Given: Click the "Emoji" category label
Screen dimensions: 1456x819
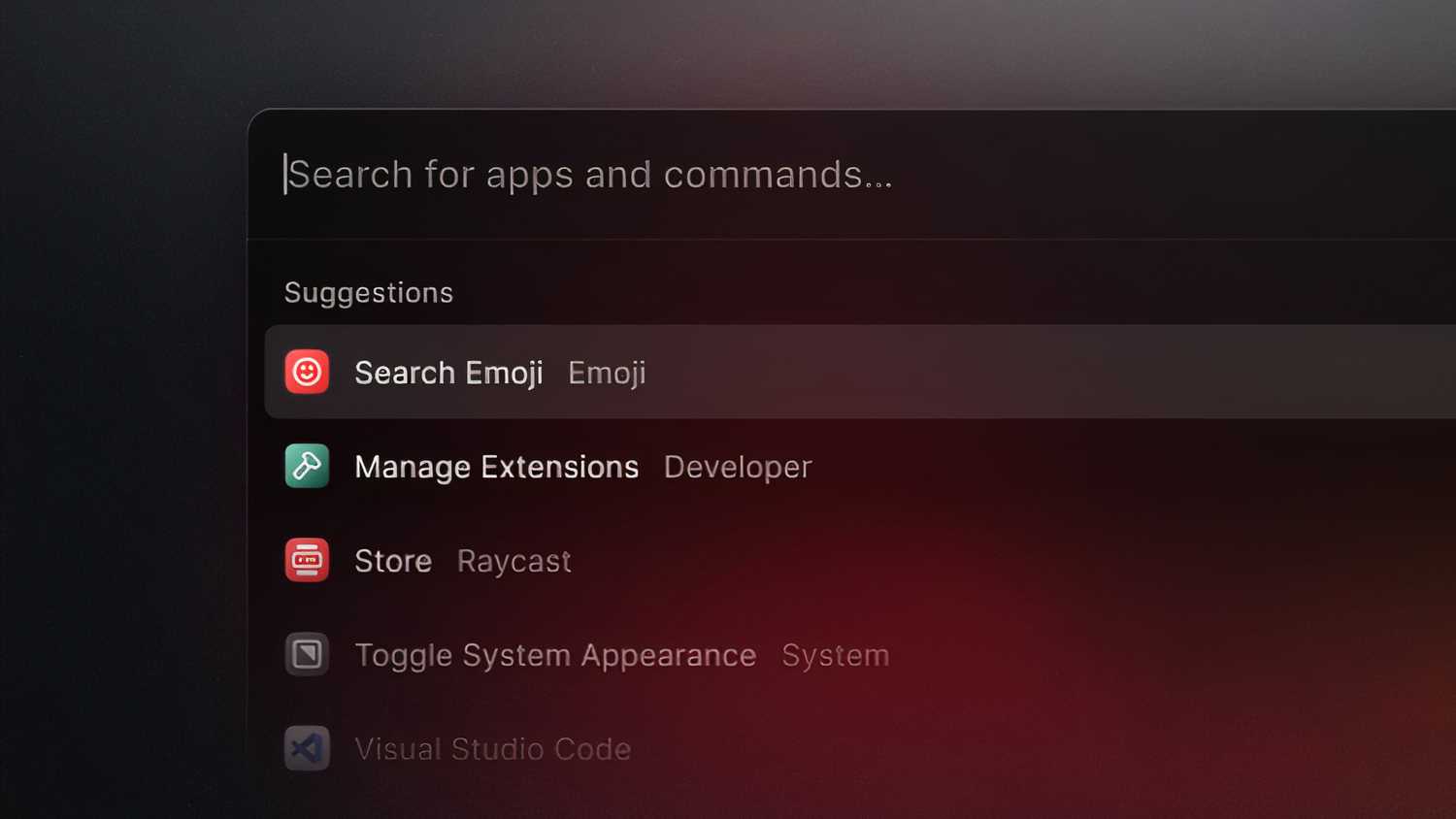Looking at the screenshot, I should (x=606, y=372).
